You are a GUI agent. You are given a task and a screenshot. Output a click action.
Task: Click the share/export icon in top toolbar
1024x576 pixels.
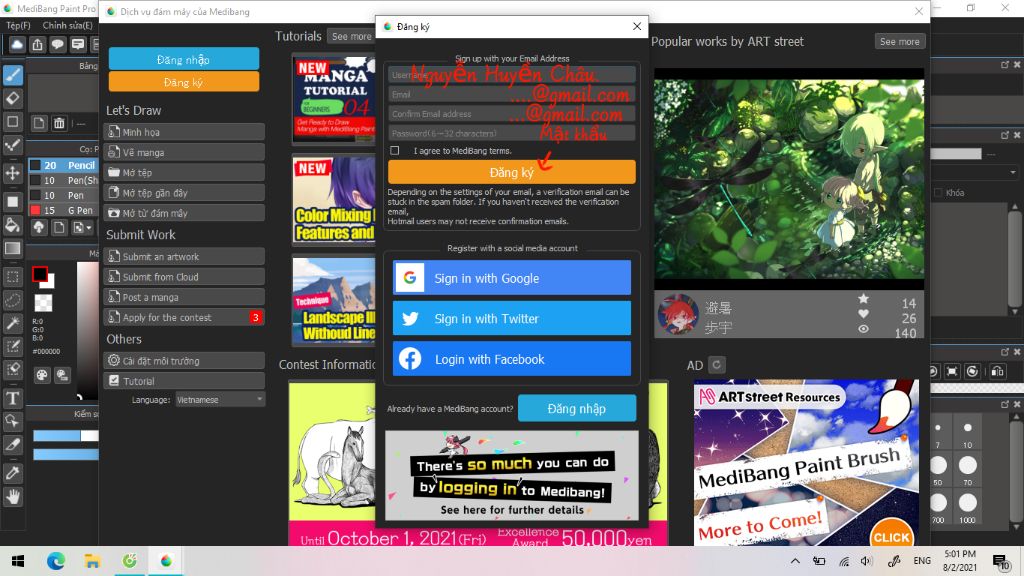(37, 44)
